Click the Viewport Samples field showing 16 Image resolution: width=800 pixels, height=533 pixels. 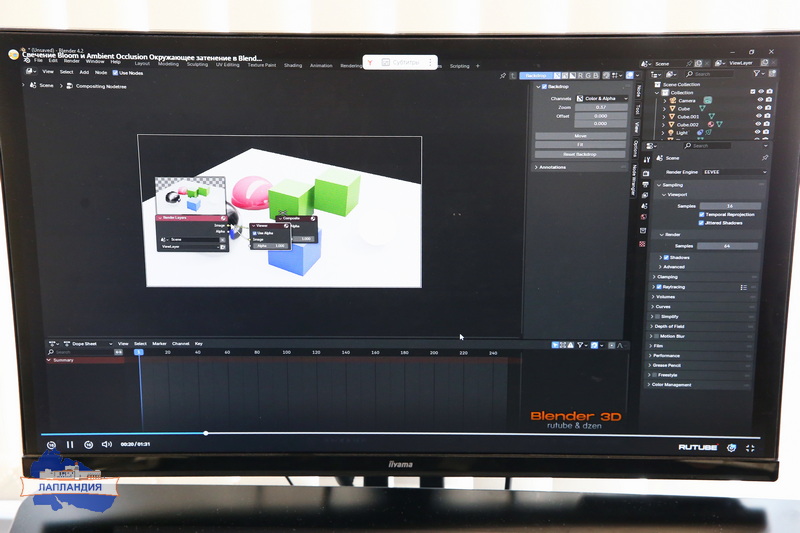tap(730, 206)
